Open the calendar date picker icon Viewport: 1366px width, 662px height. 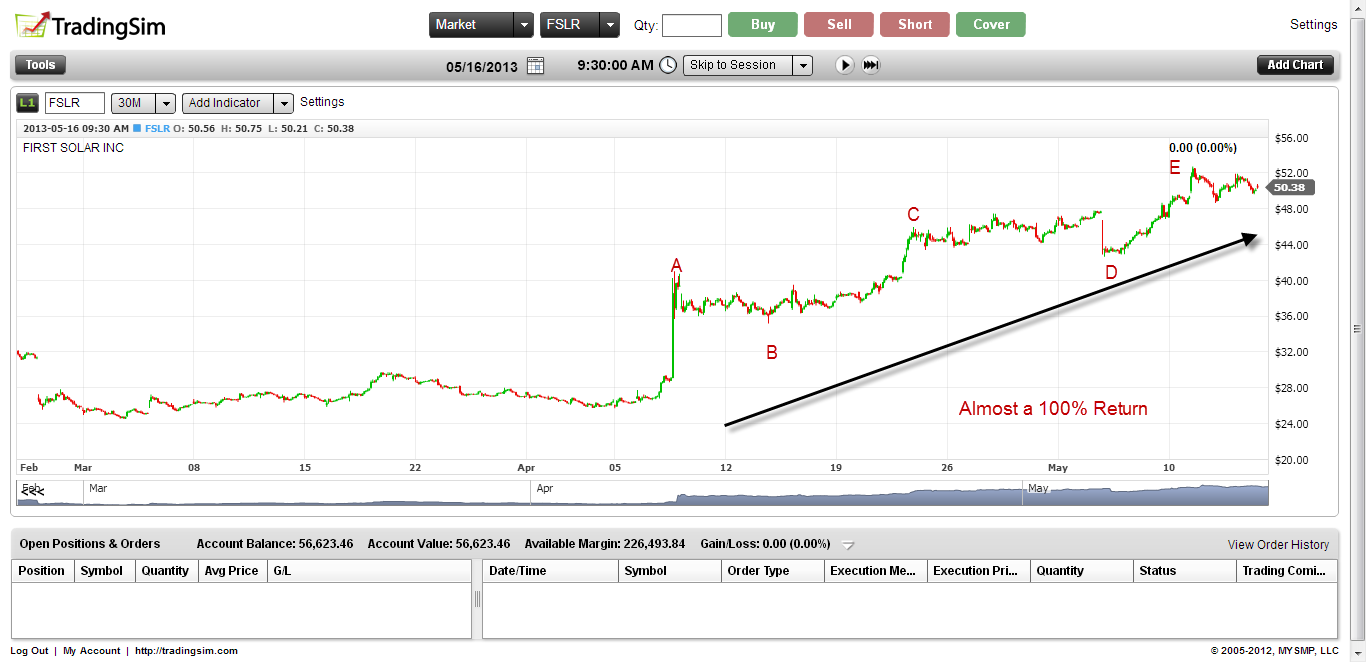coord(535,65)
